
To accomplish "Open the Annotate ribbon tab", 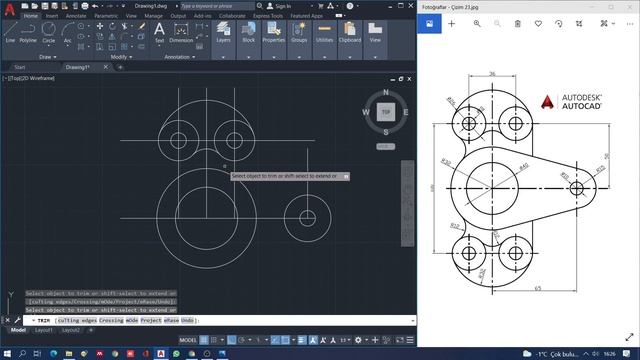I will tap(76, 16).
